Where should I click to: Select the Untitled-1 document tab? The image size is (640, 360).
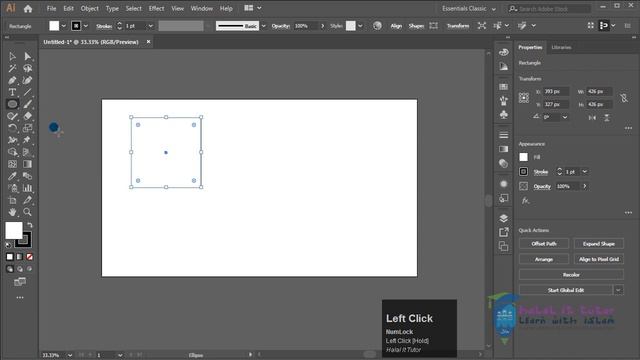91,42
